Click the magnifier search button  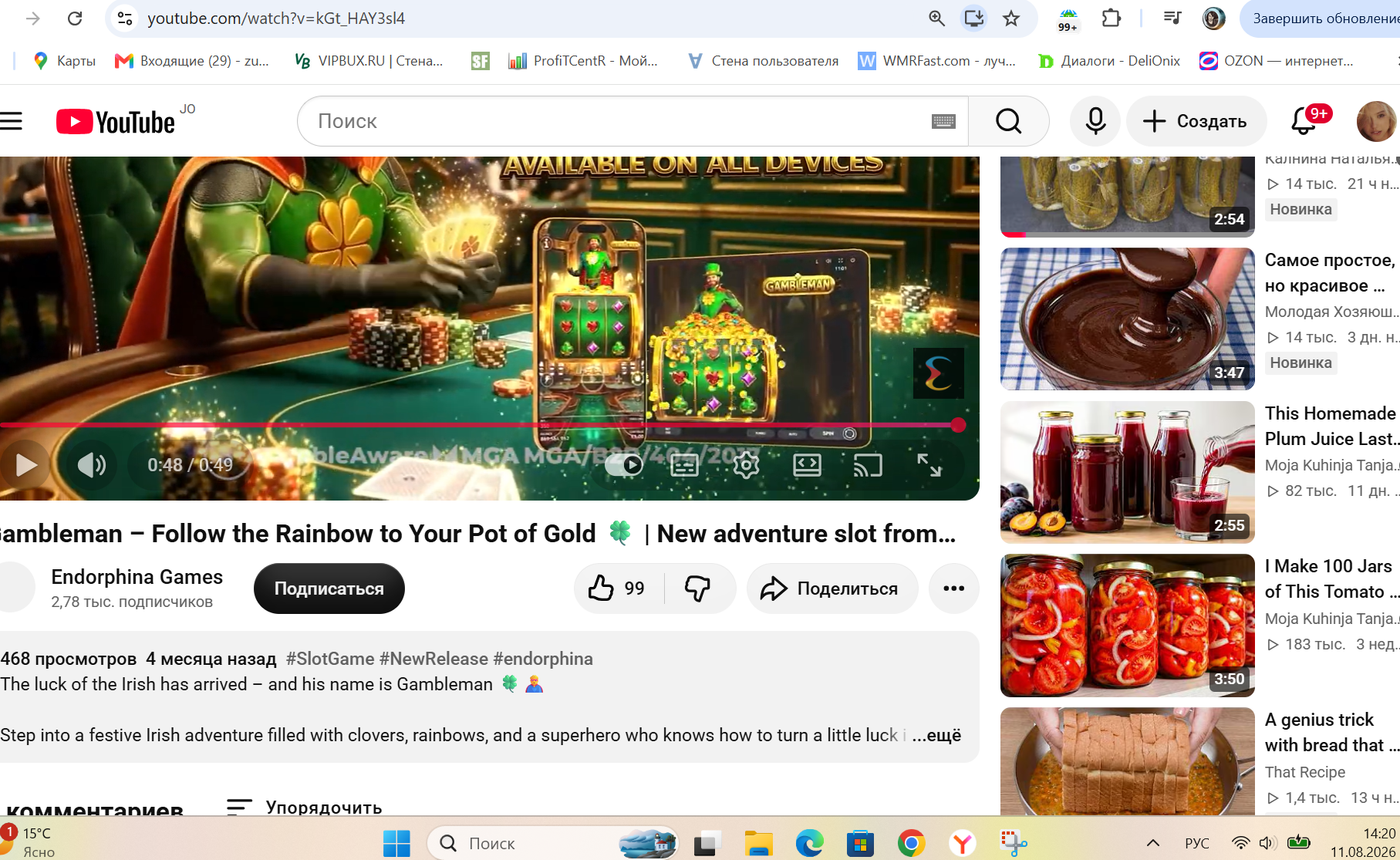[1008, 121]
